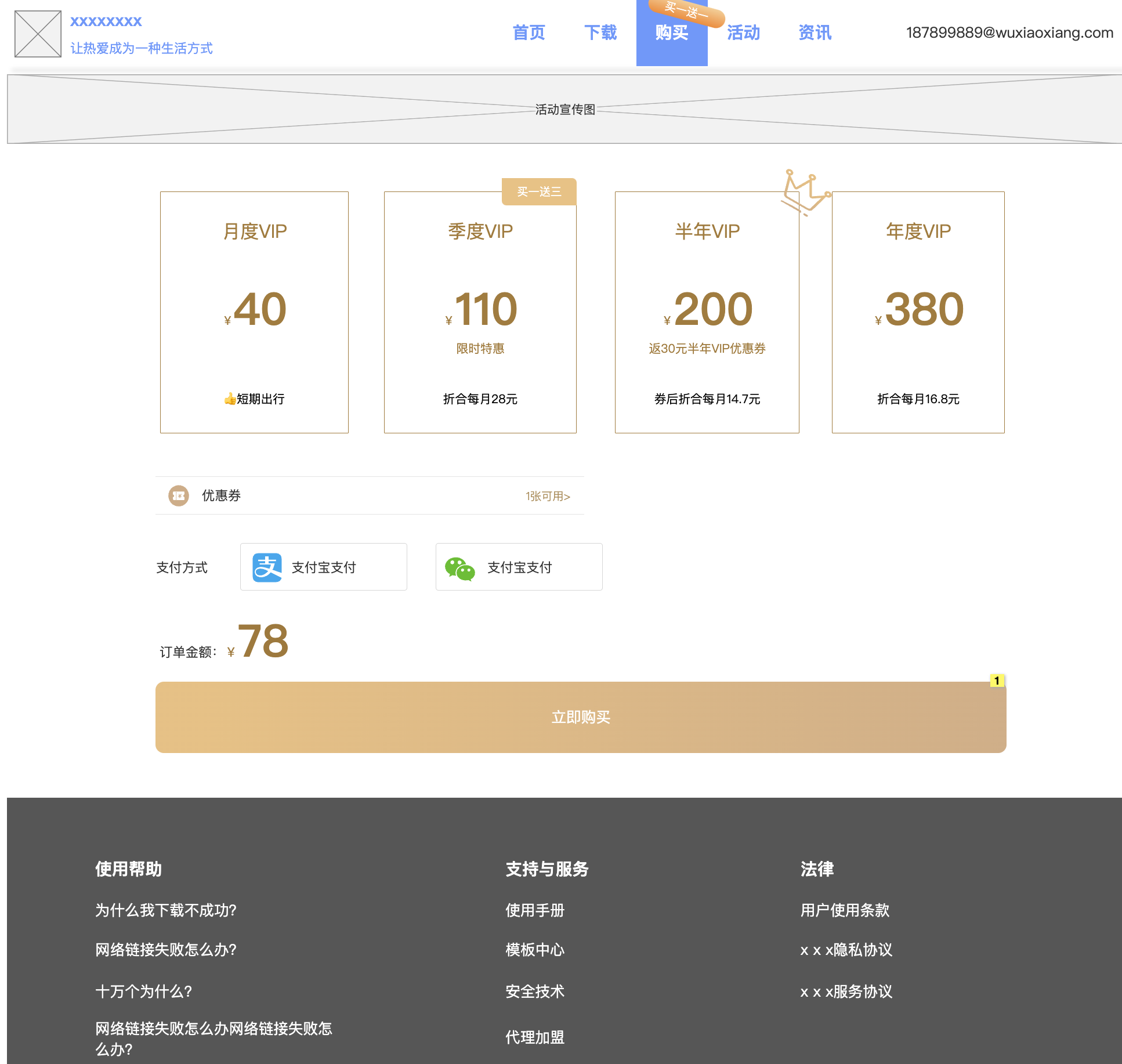This screenshot has width=1122, height=1064.
Task: Click the 活动宣传图 banner image
Action: pos(564,109)
